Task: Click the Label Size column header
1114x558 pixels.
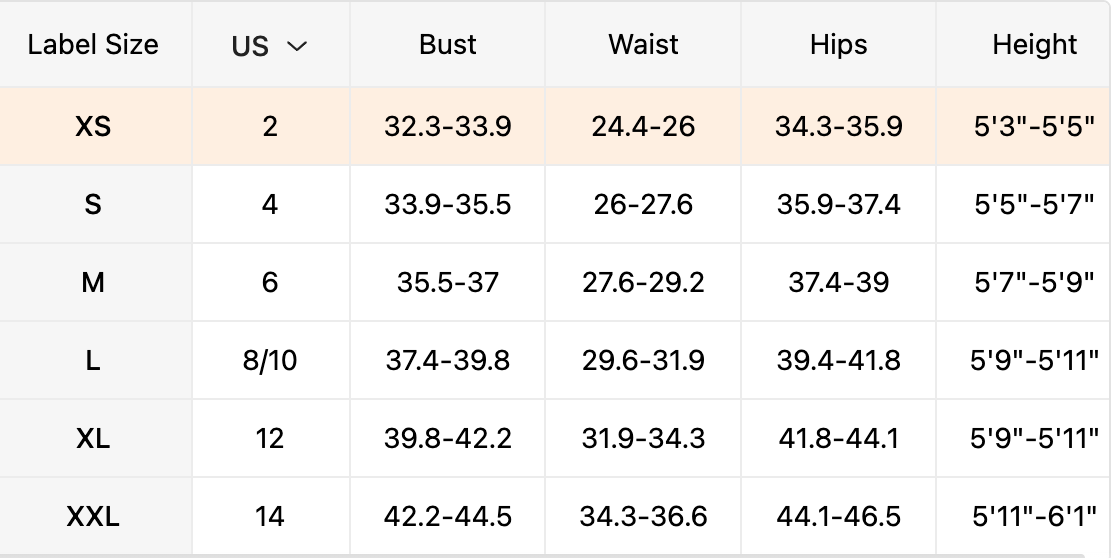Action: click(93, 44)
